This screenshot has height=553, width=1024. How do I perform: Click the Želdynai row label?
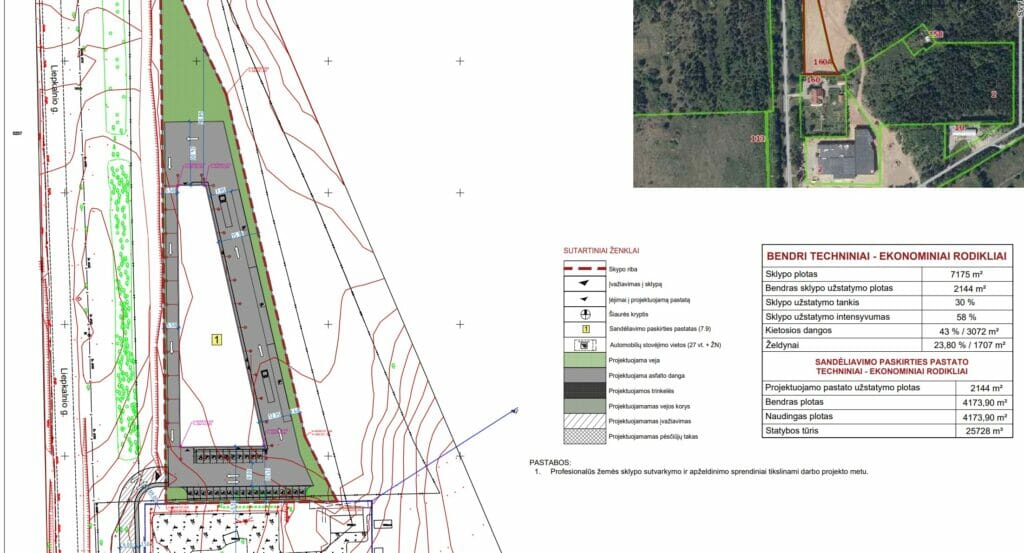pos(782,345)
